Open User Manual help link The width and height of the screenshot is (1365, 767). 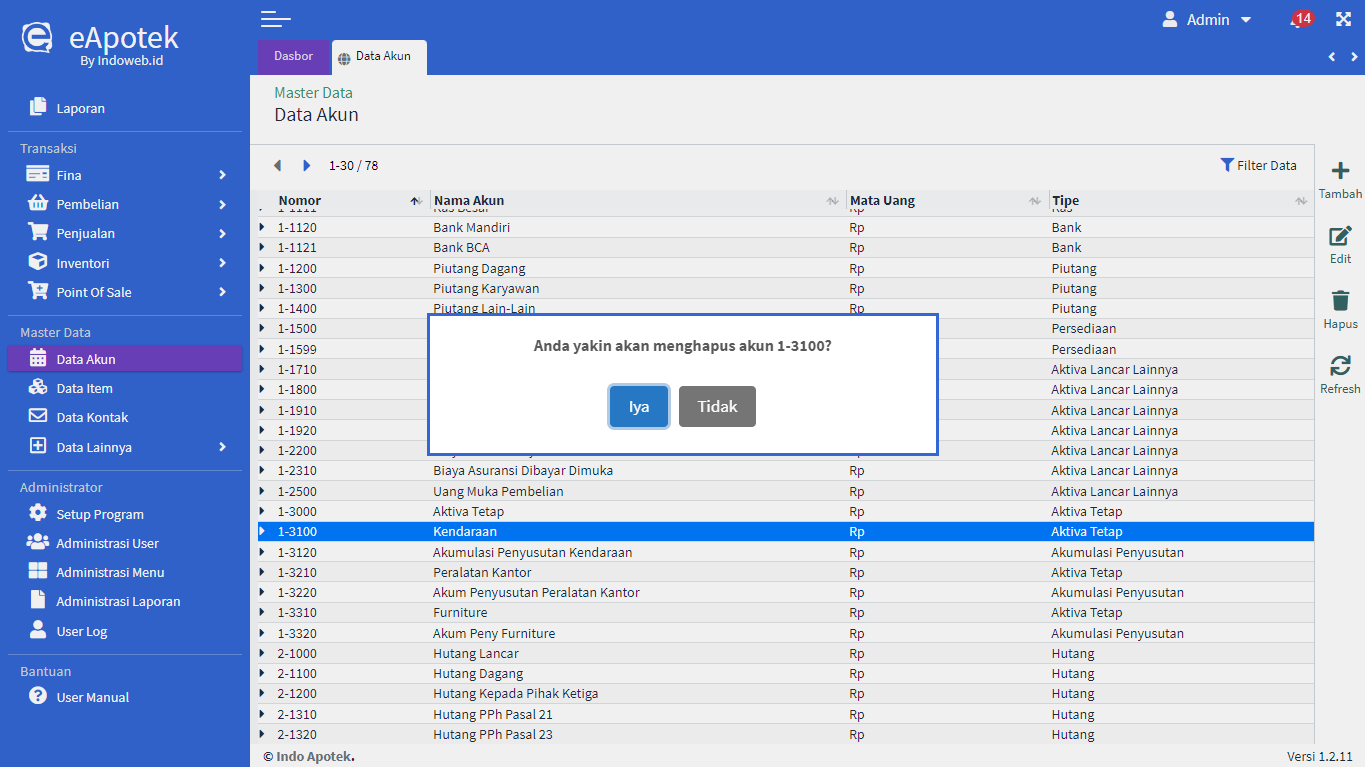point(92,698)
